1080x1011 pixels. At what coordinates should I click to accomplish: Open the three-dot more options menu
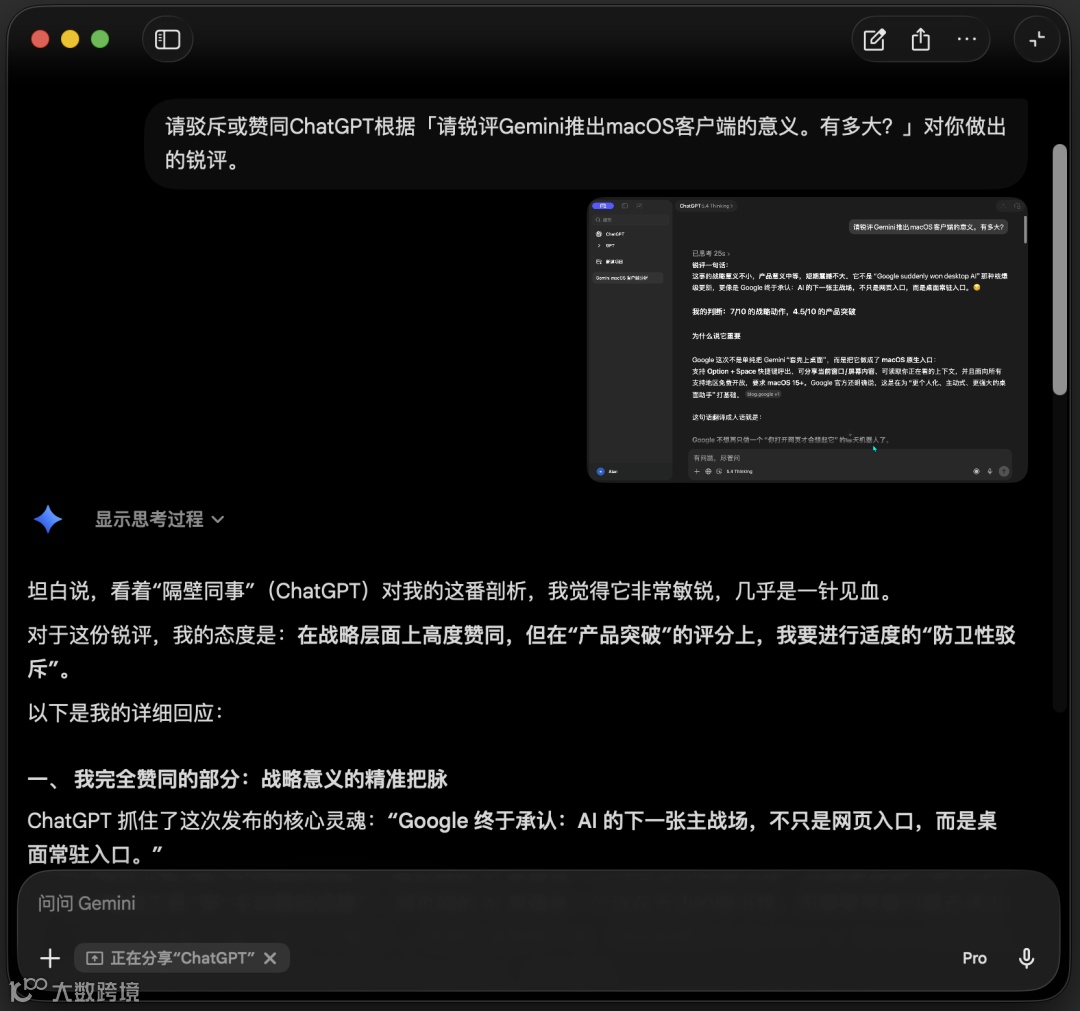click(x=966, y=39)
